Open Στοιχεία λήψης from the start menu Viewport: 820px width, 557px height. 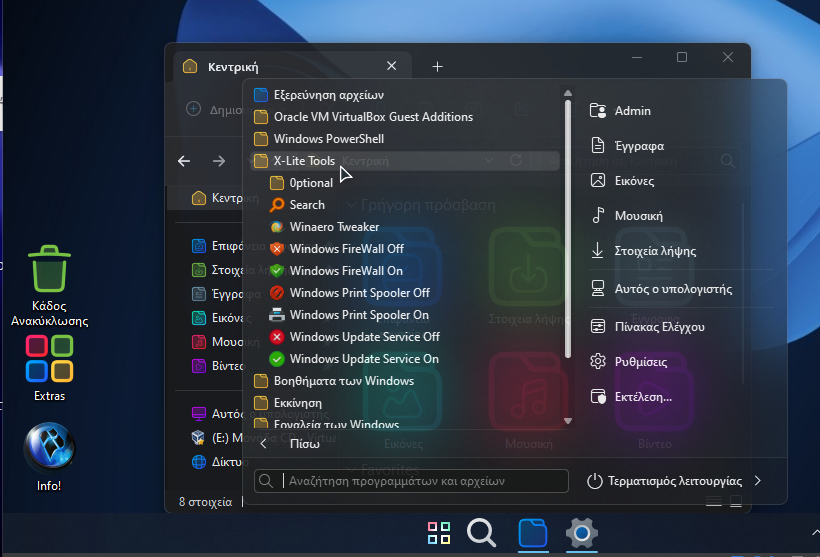click(x=643, y=251)
